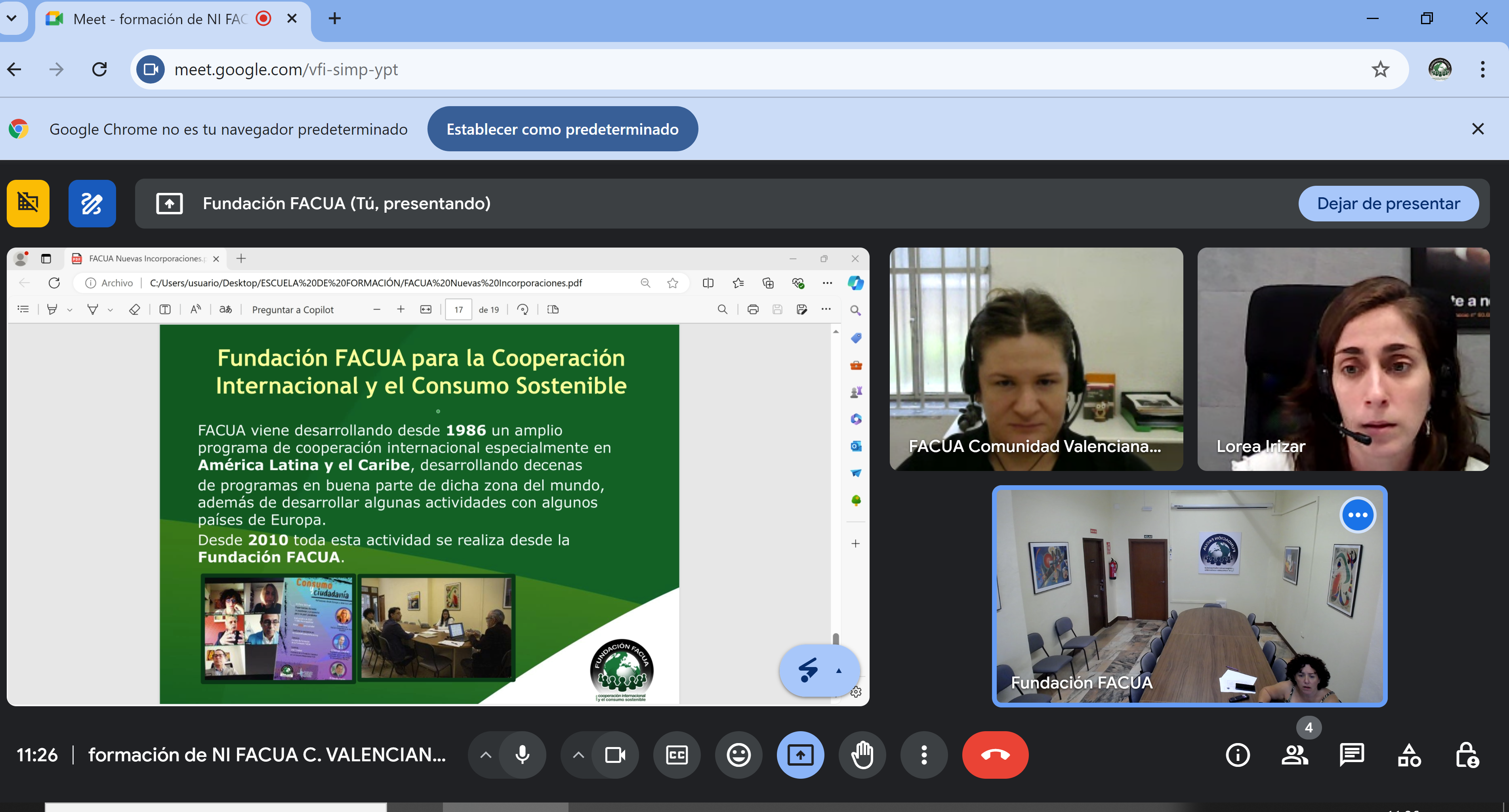Expand audio settings arrow beside microphone
The height and width of the screenshot is (812, 1509).
coord(486,755)
